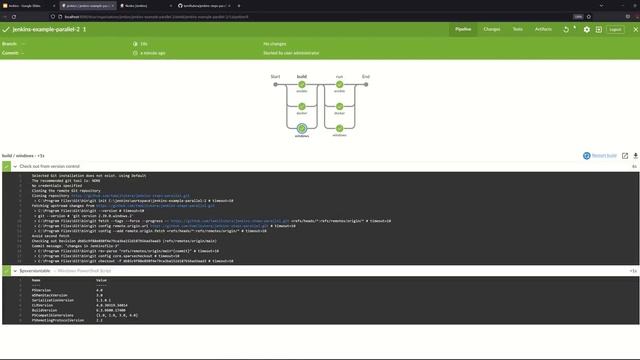Switch to the Nodes [Jenkins] browser tab
Viewport: 640px width, 360px height.
(145, 6)
